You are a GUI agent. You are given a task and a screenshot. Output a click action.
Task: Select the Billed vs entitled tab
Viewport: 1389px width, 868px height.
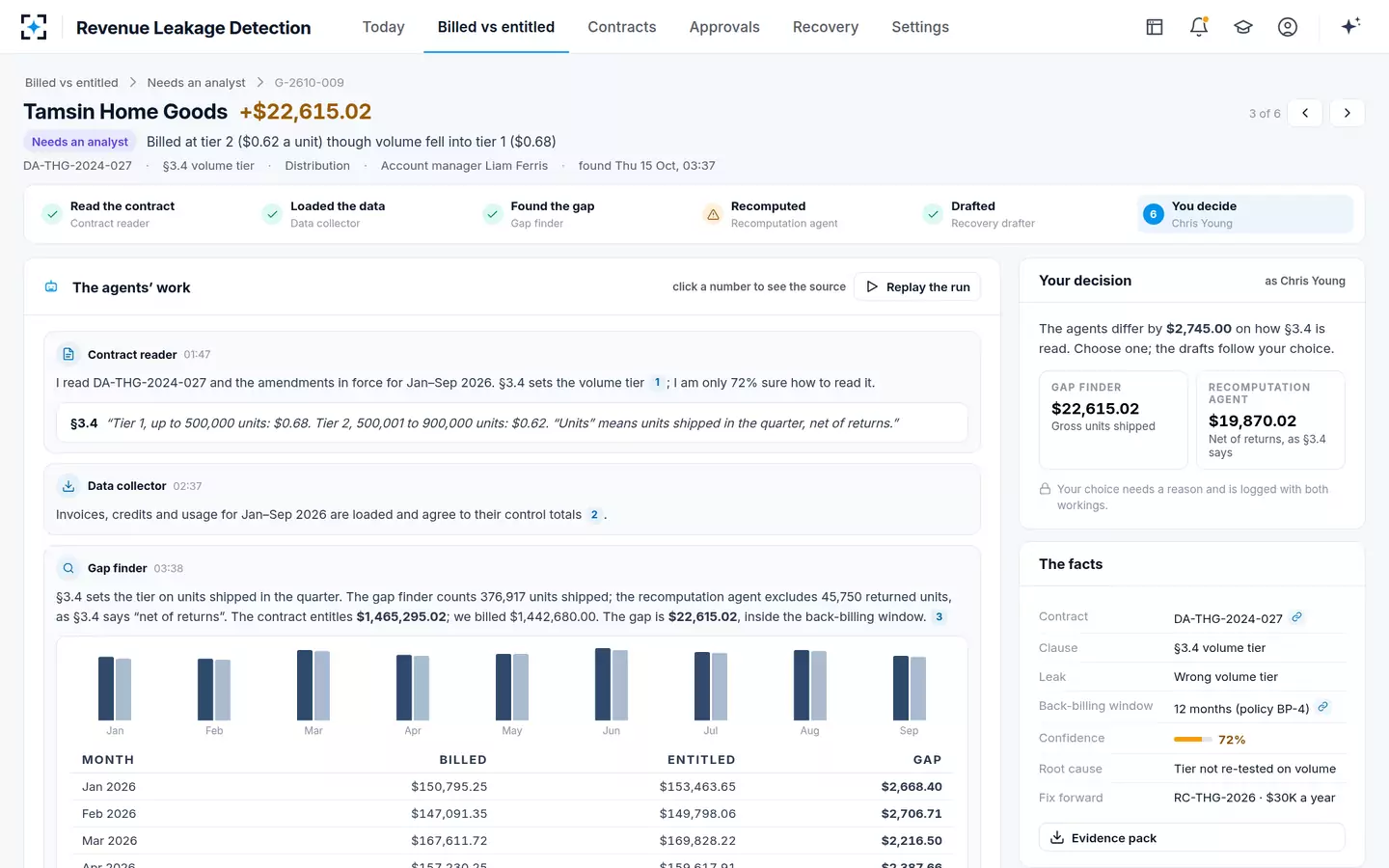click(496, 27)
